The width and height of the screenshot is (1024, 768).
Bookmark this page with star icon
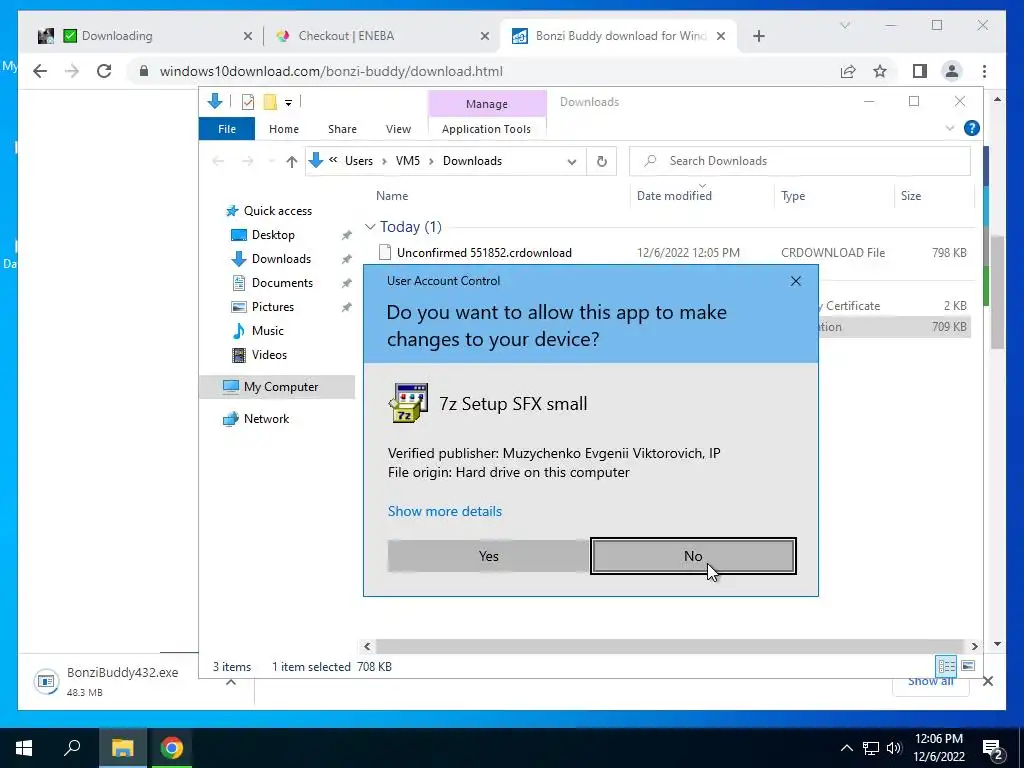880,71
